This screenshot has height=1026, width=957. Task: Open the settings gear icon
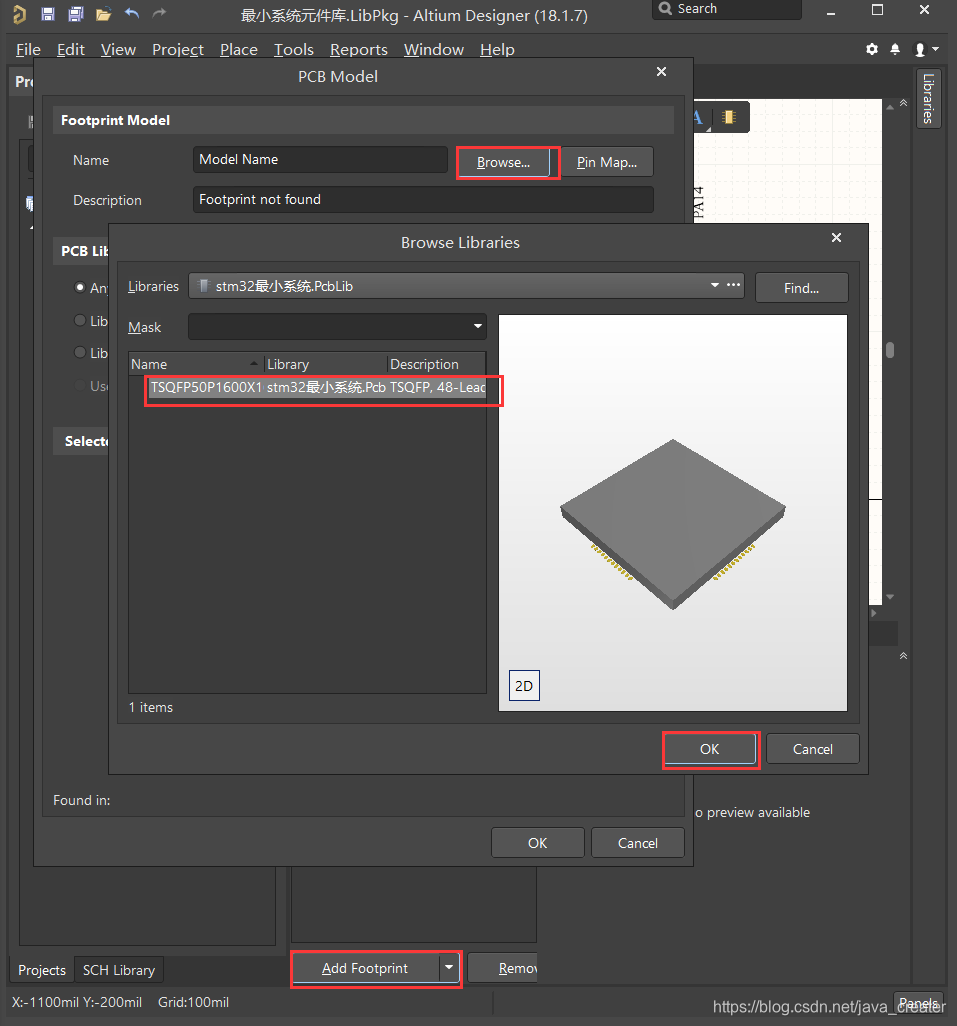872,49
